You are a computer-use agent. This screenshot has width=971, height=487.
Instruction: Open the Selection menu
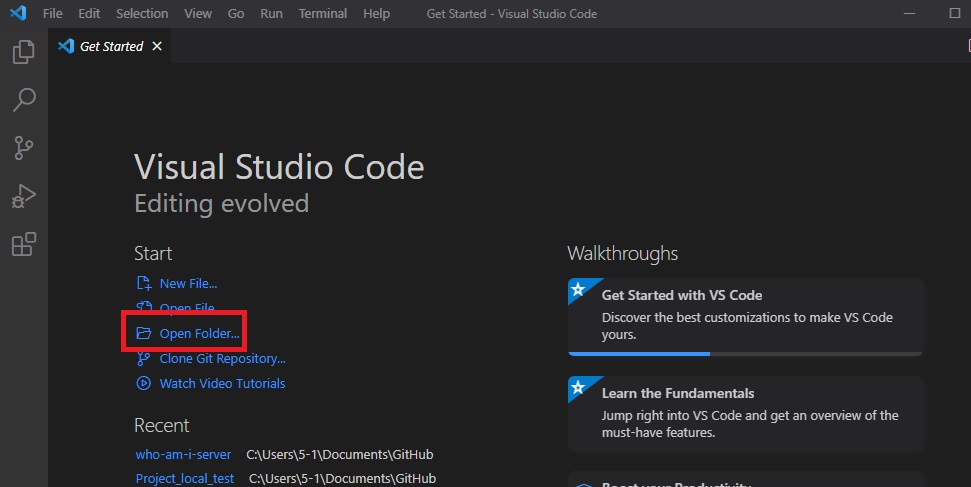click(142, 13)
